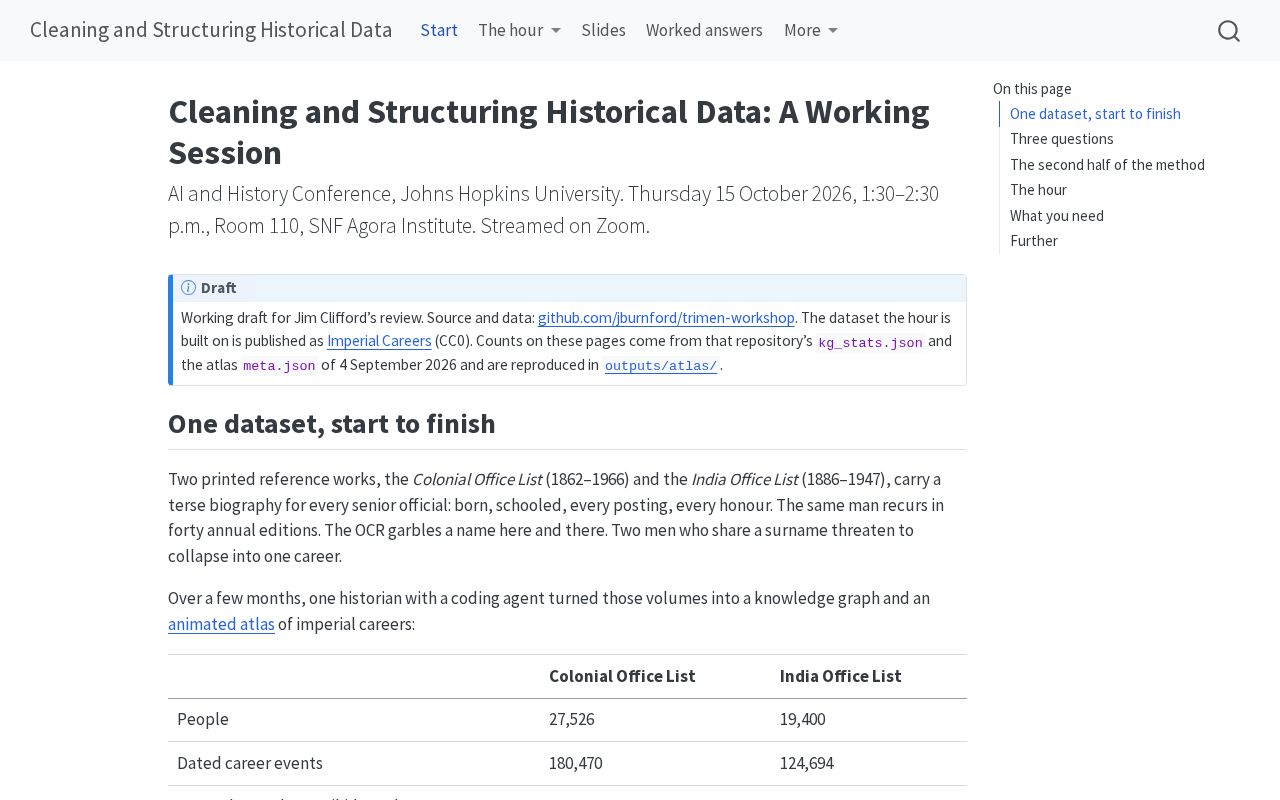The image size is (1280, 800).
Task: Click the 'One dataset, start to finish' heading
Action: [x=332, y=424]
